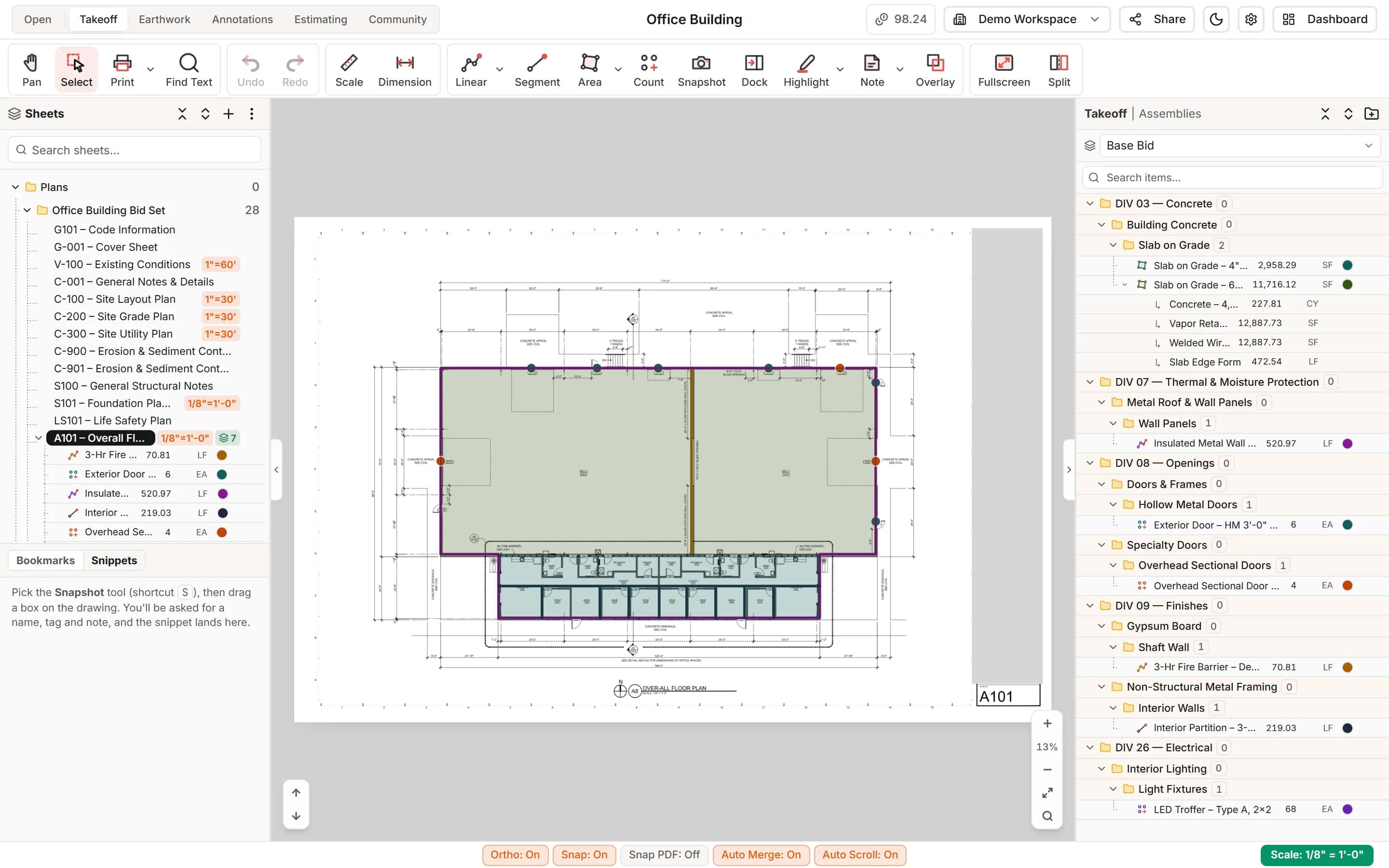Collapse DIV 03 — Concrete group
Screen dimensions: 1389x868
[x=1090, y=204]
